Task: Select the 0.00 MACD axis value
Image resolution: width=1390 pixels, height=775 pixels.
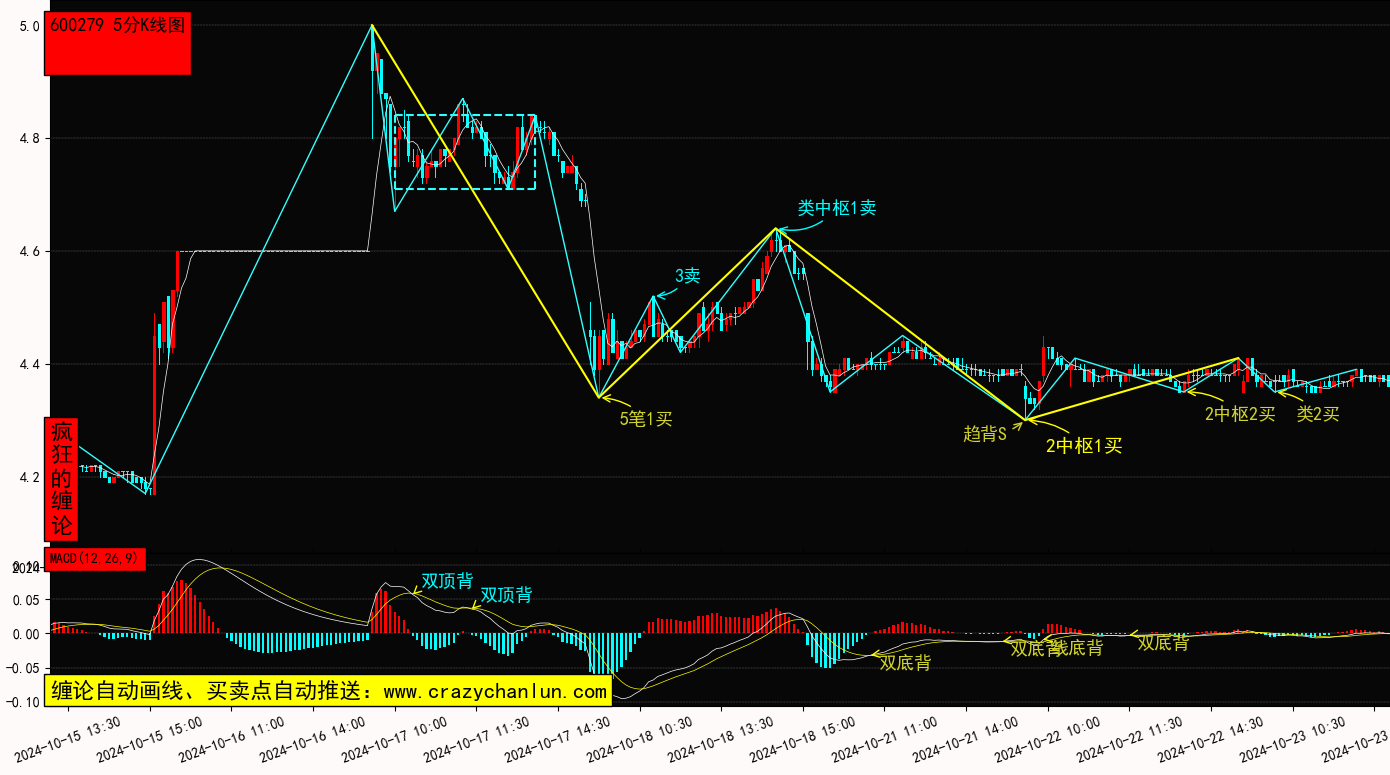Action: (25, 634)
